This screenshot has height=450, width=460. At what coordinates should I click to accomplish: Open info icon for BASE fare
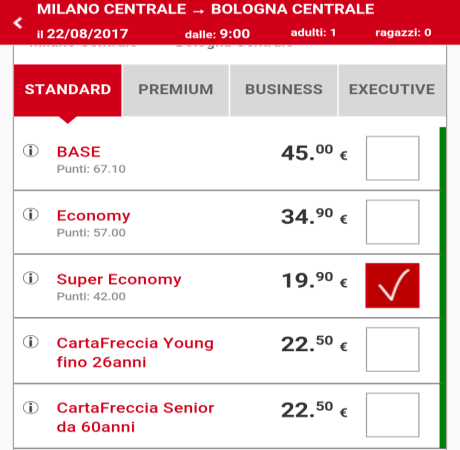(x=31, y=151)
